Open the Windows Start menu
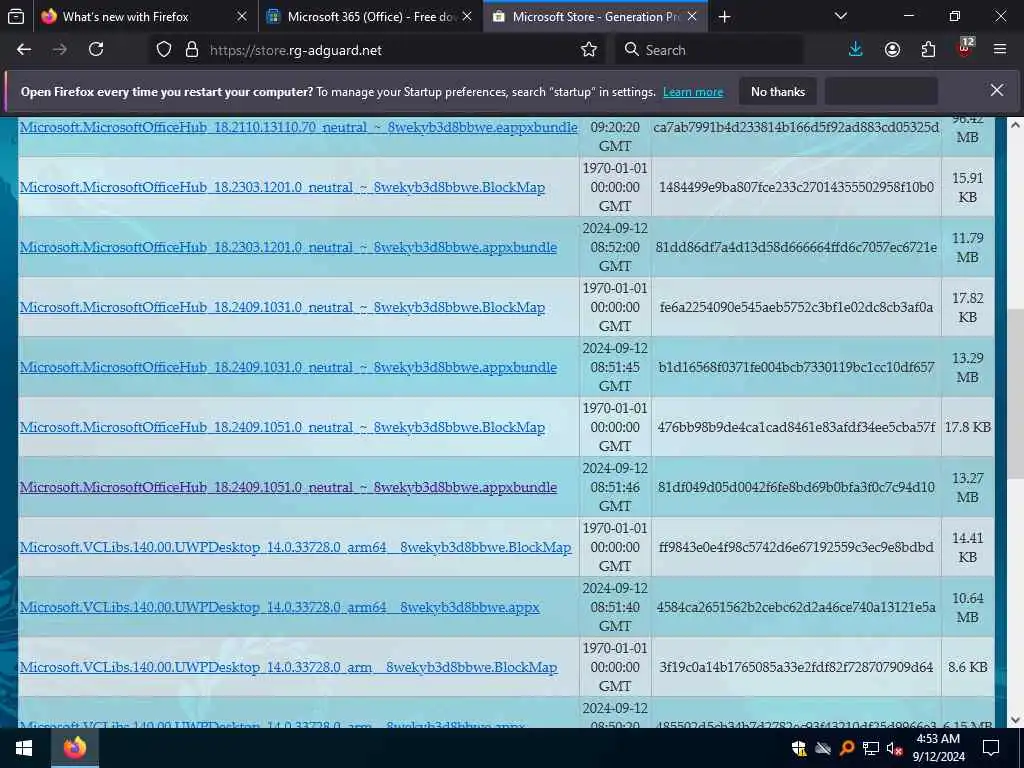Screen dimensions: 1024x768 (x=24, y=748)
